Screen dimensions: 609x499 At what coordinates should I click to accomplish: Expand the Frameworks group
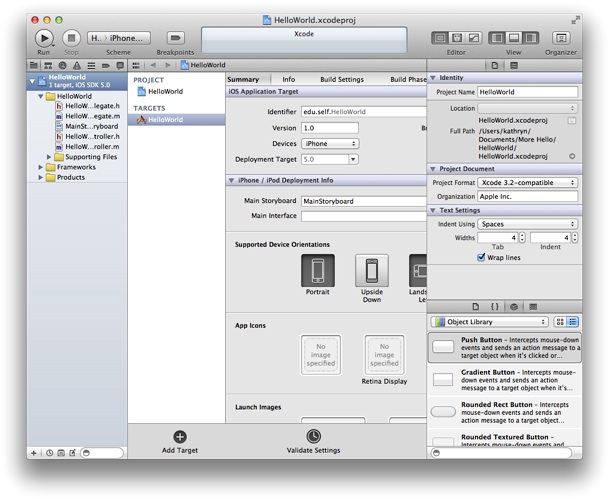[42, 167]
